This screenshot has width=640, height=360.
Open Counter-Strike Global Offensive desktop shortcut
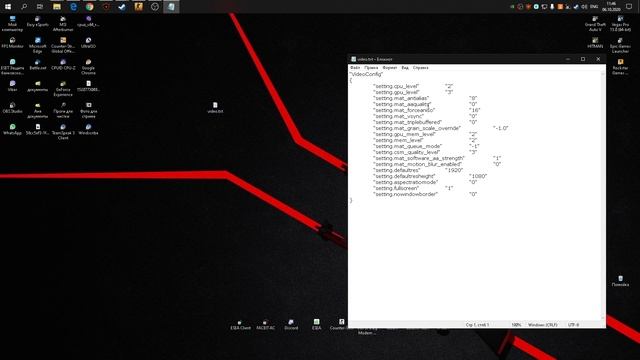[63, 45]
